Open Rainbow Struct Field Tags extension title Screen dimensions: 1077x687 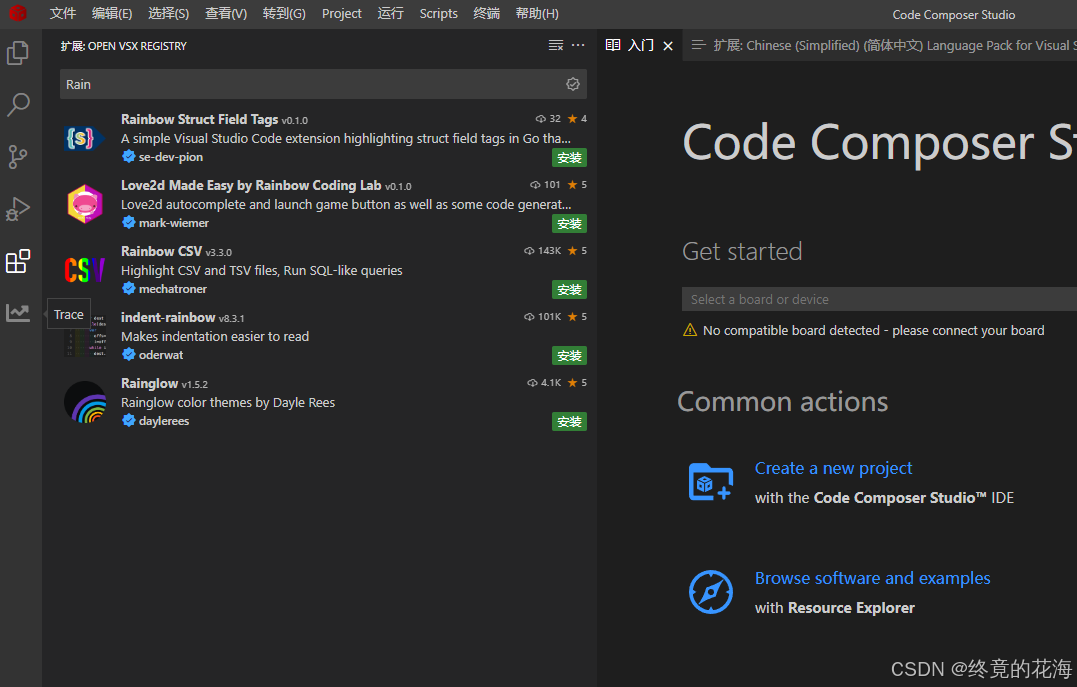coord(200,120)
